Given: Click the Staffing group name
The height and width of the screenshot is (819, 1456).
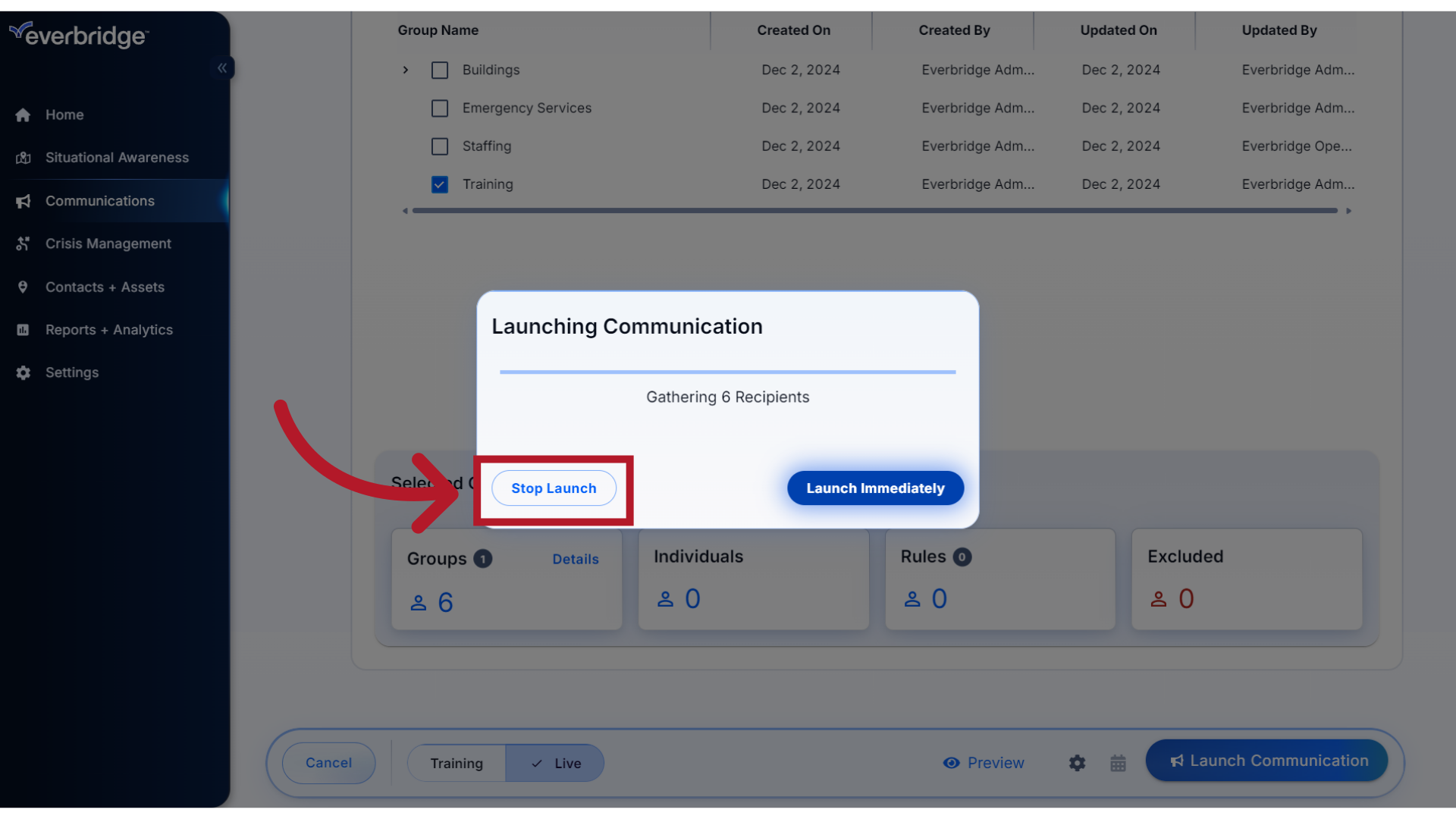Looking at the screenshot, I should click(487, 146).
